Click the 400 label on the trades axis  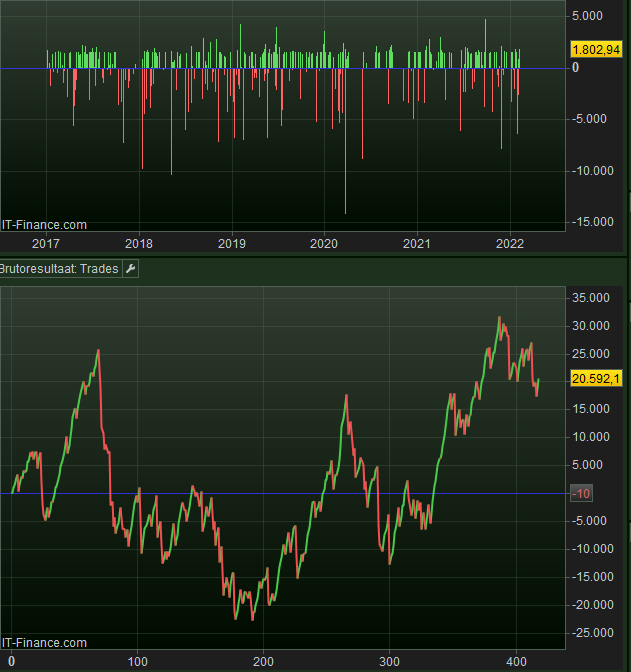(x=516, y=661)
